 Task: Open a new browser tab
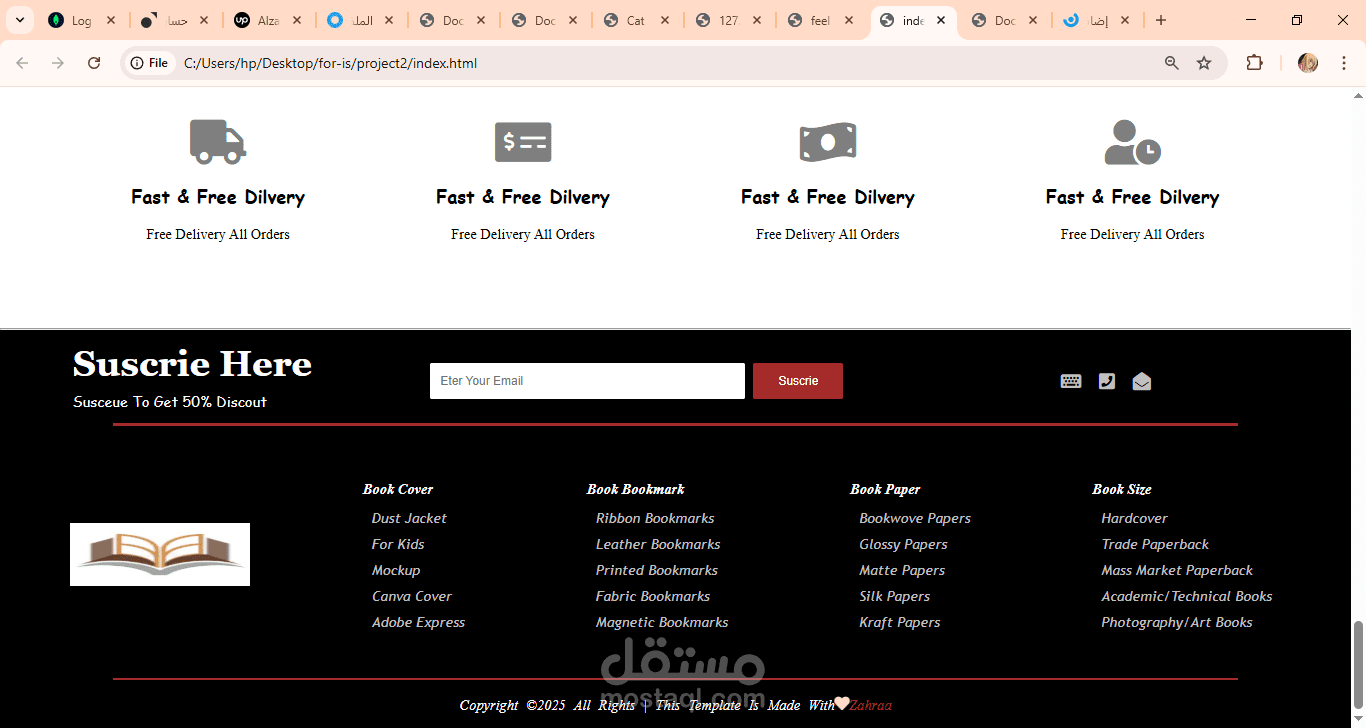[x=1161, y=20]
